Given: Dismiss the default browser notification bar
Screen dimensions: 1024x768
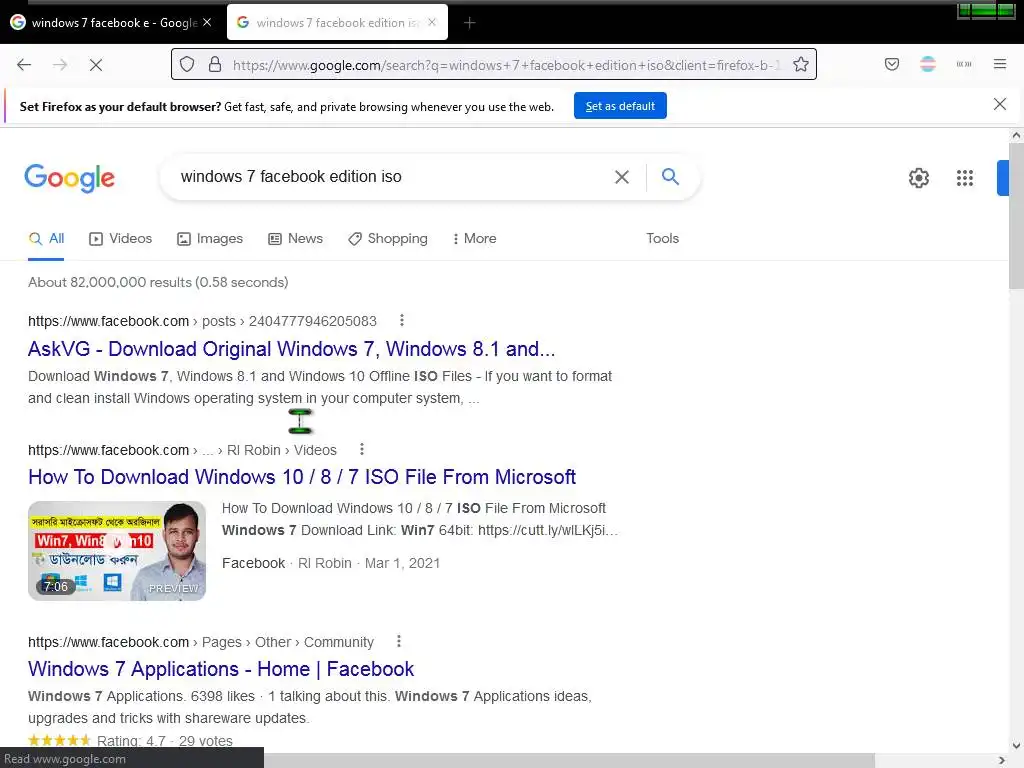Looking at the screenshot, I should 1000,104.
